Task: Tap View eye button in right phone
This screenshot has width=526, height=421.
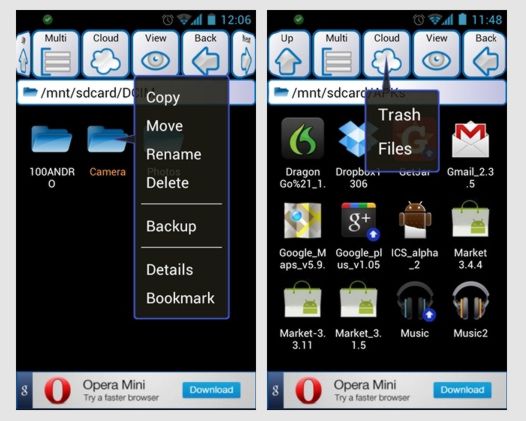Action: [x=436, y=54]
